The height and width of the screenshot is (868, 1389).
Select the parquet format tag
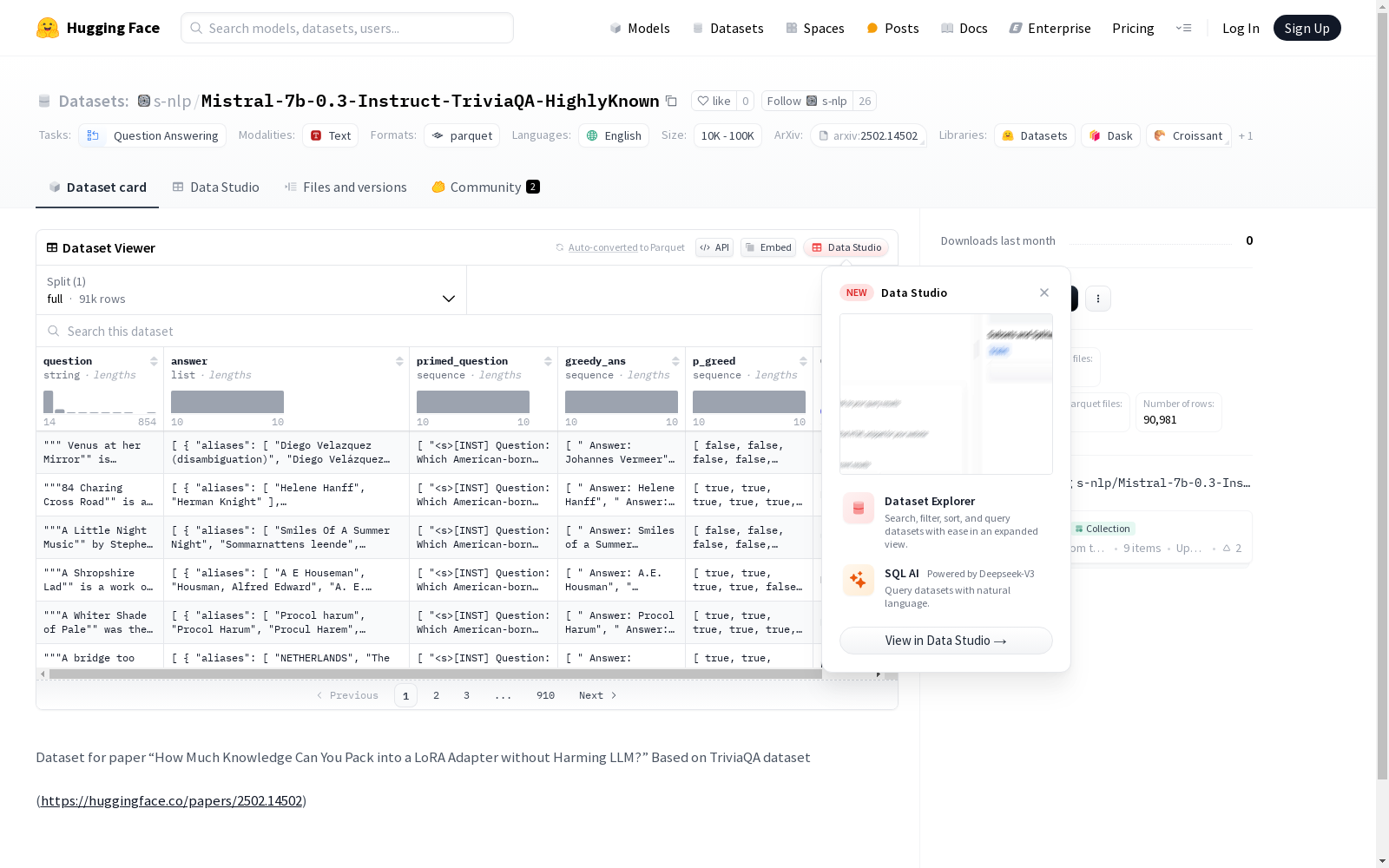pyautogui.click(x=462, y=135)
